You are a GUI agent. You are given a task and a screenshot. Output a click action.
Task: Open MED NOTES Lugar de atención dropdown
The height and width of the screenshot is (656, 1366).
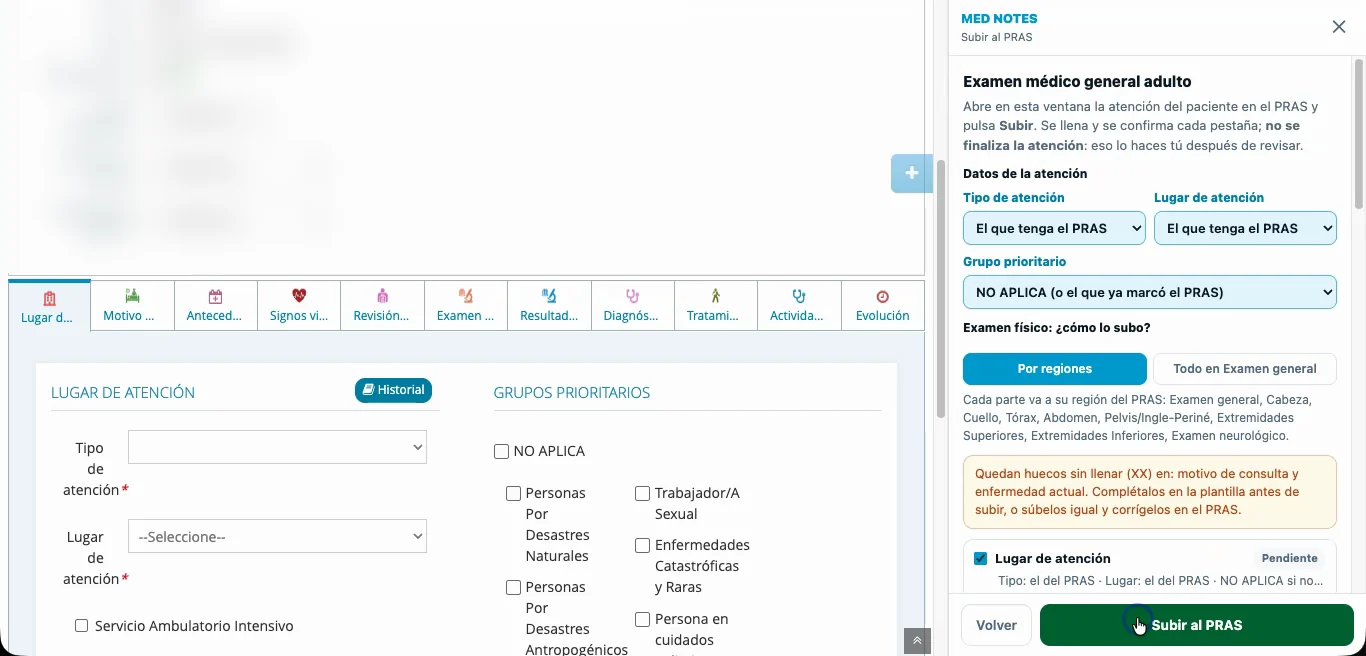click(1245, 228)
